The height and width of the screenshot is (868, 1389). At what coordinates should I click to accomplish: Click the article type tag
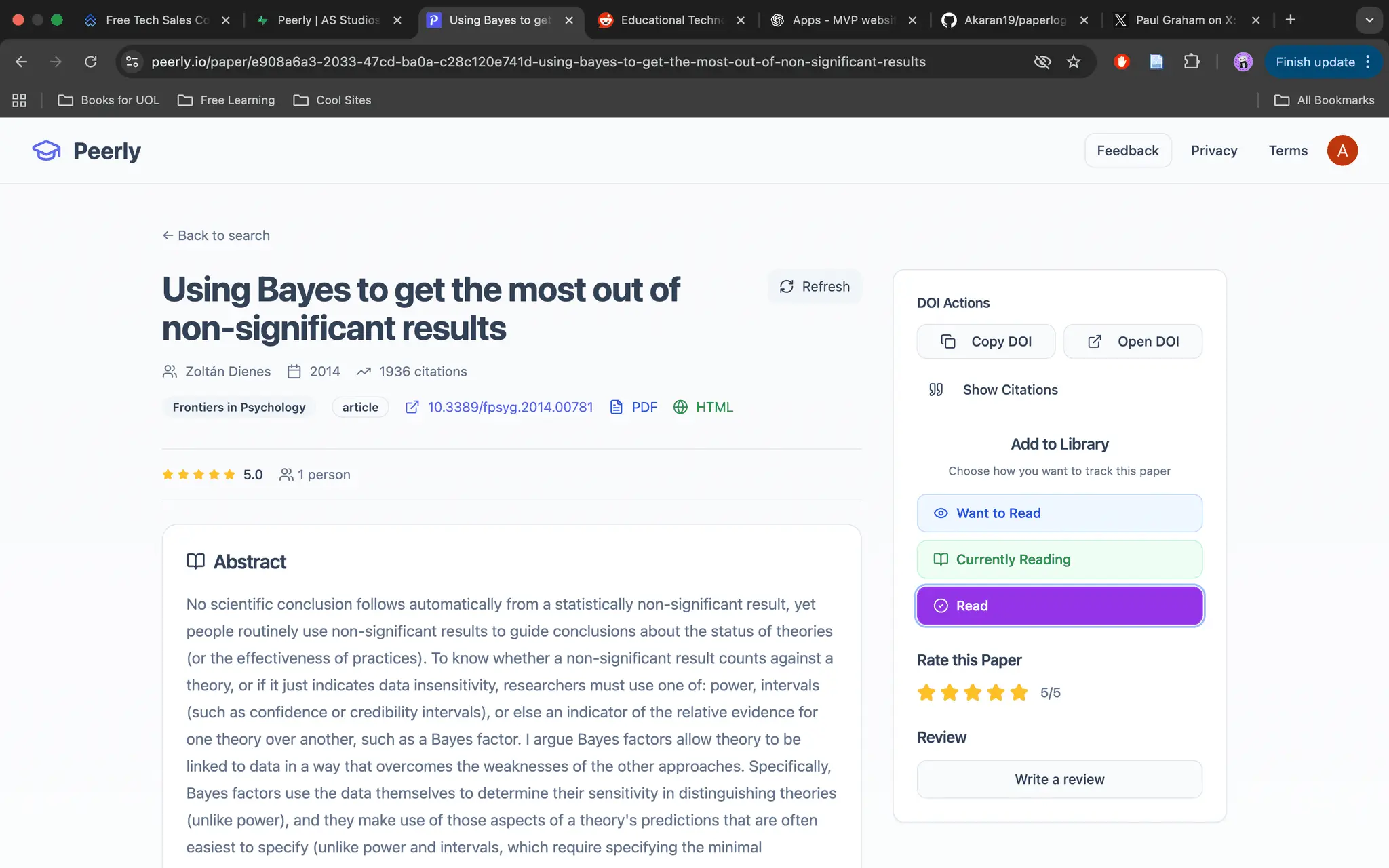coord(360,407)
